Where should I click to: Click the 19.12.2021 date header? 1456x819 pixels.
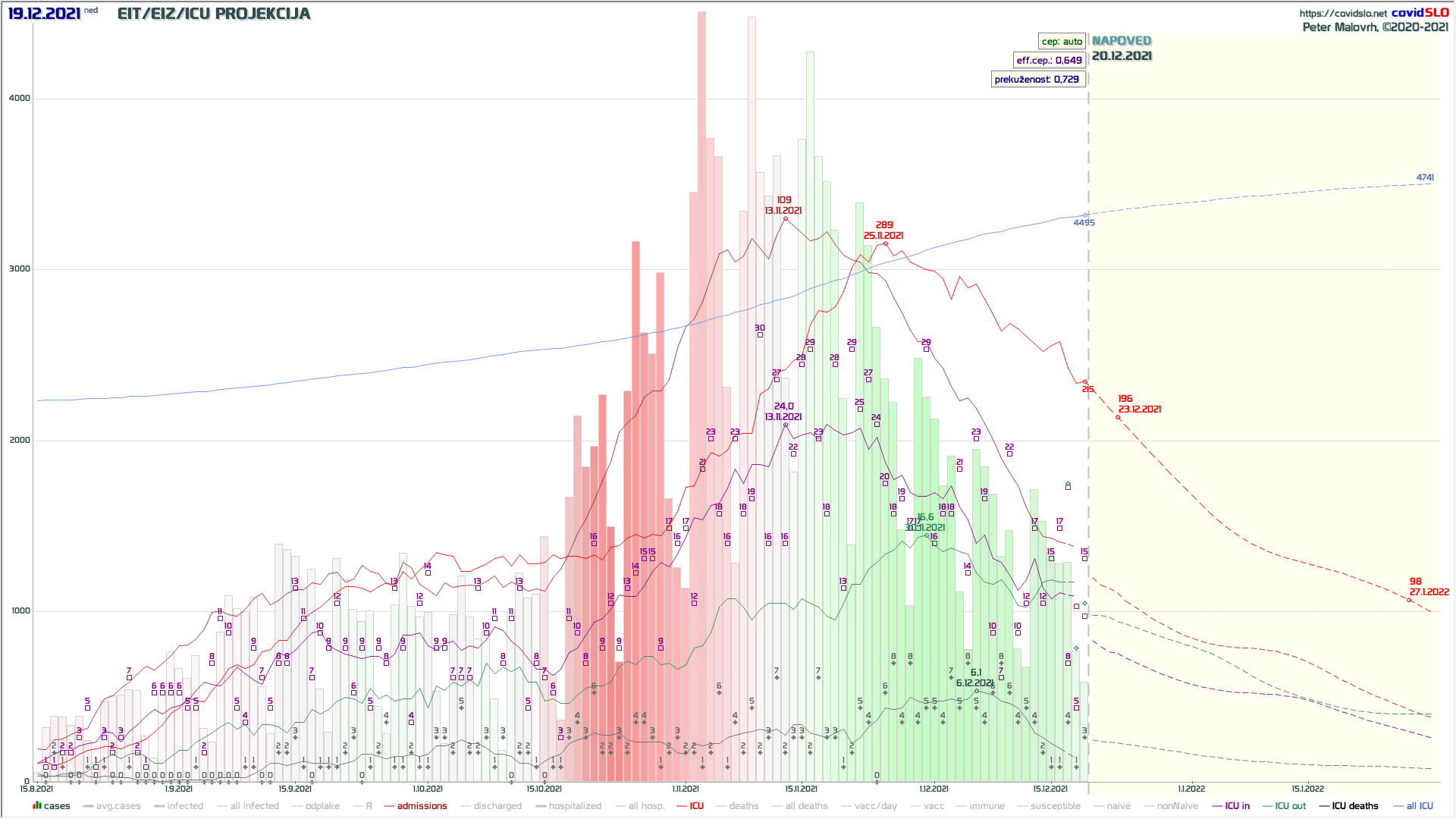pyautogui.click(x=44, y=14)
